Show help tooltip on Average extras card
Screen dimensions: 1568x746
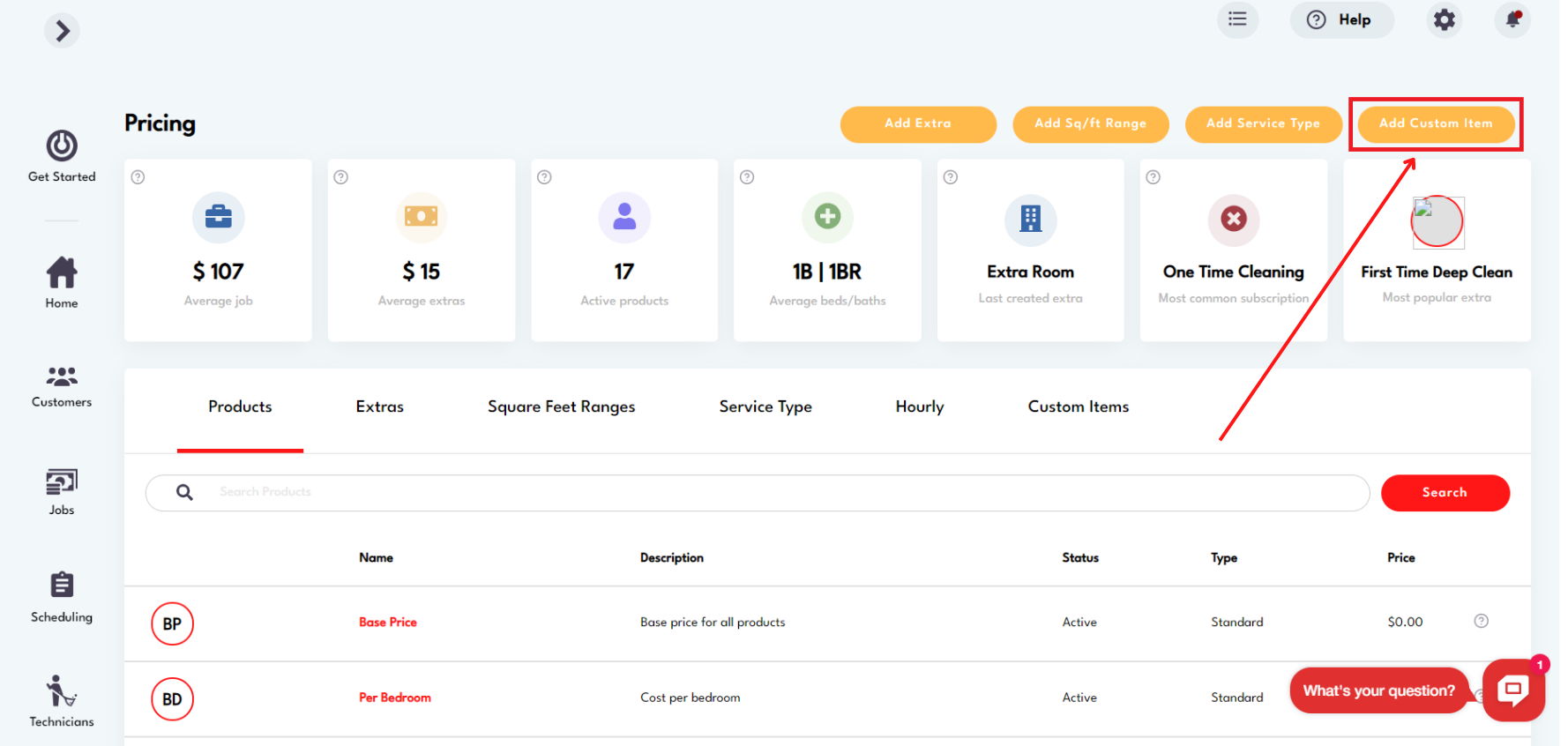click(341, 177)
